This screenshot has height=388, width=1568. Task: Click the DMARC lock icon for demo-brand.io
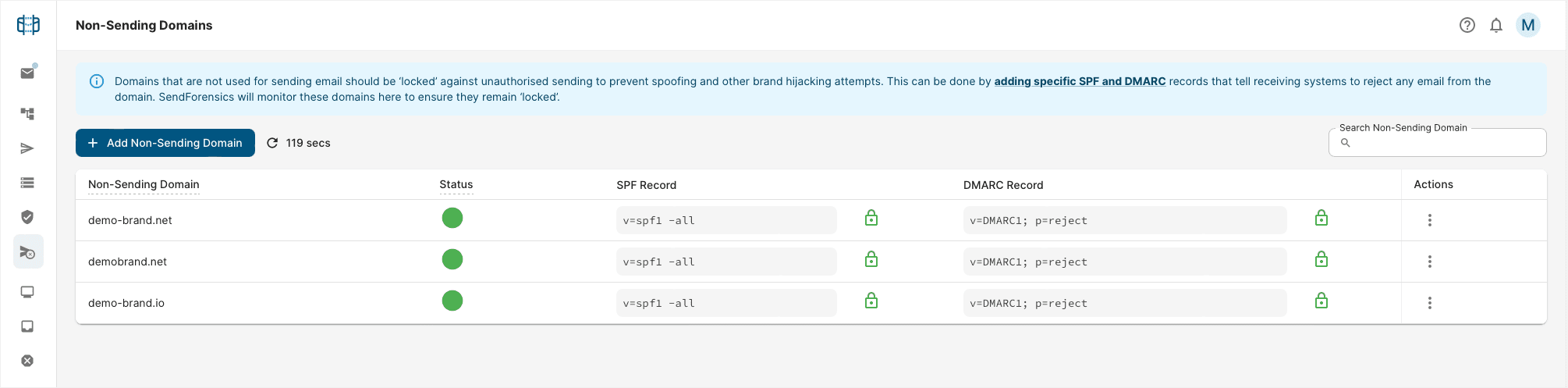point(1321,301)
